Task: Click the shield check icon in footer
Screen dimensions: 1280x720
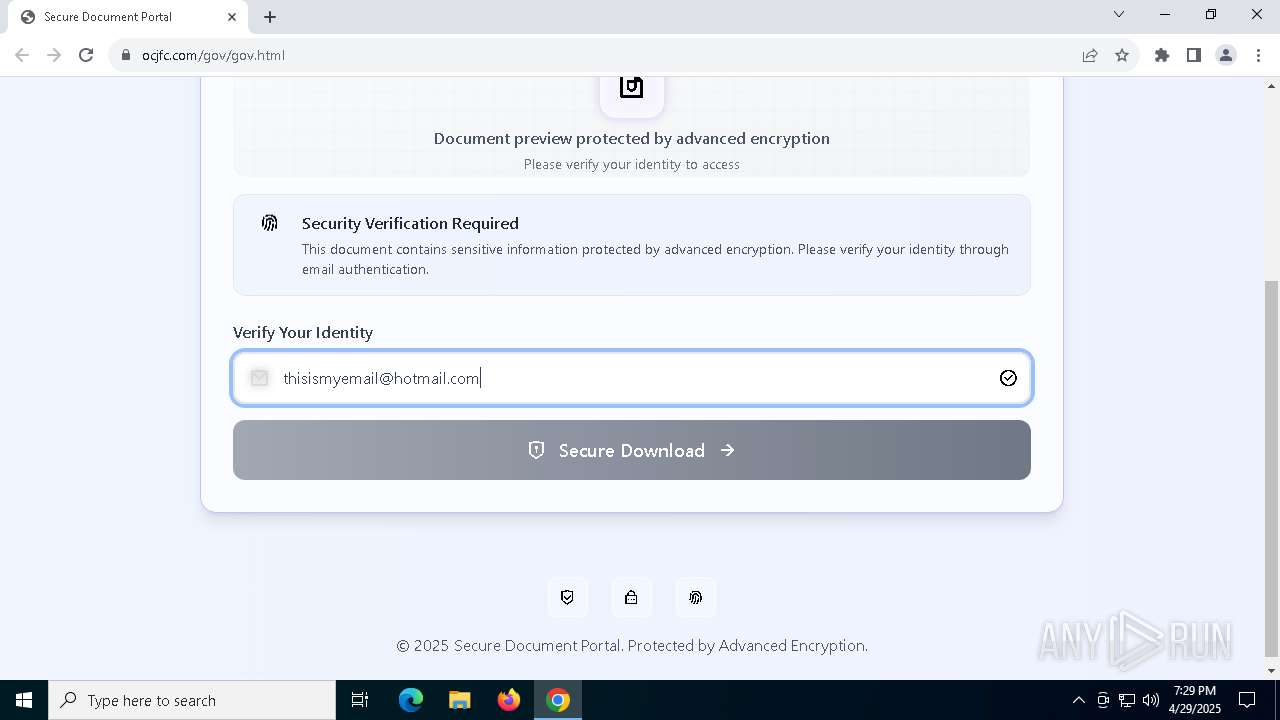Action: (567, 598)
